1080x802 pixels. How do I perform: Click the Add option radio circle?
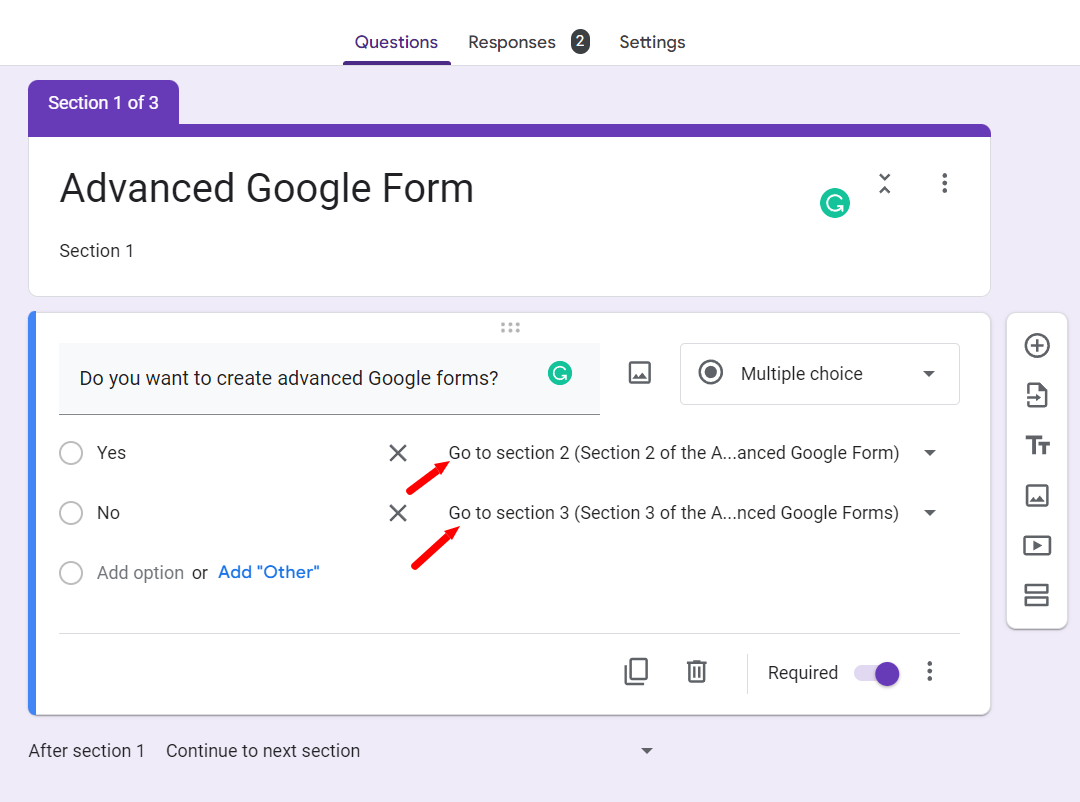coord(71,573)
